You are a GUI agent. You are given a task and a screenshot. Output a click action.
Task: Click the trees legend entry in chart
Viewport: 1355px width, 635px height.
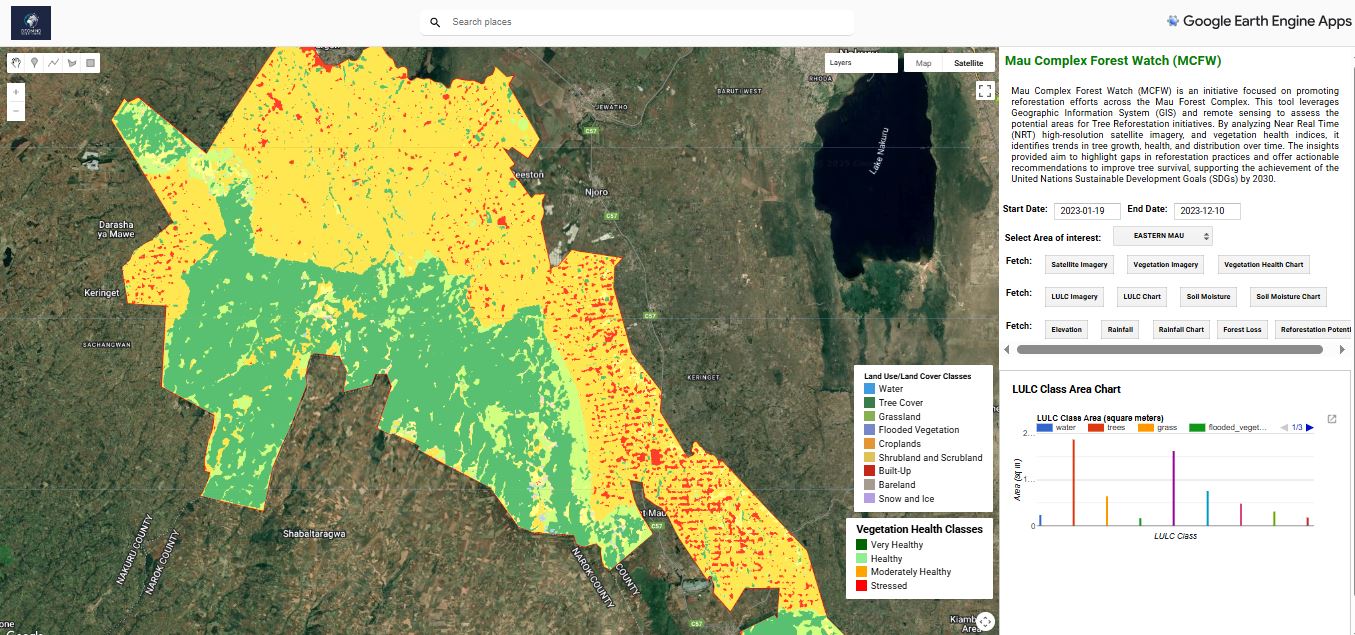[x=1107, y=428]
